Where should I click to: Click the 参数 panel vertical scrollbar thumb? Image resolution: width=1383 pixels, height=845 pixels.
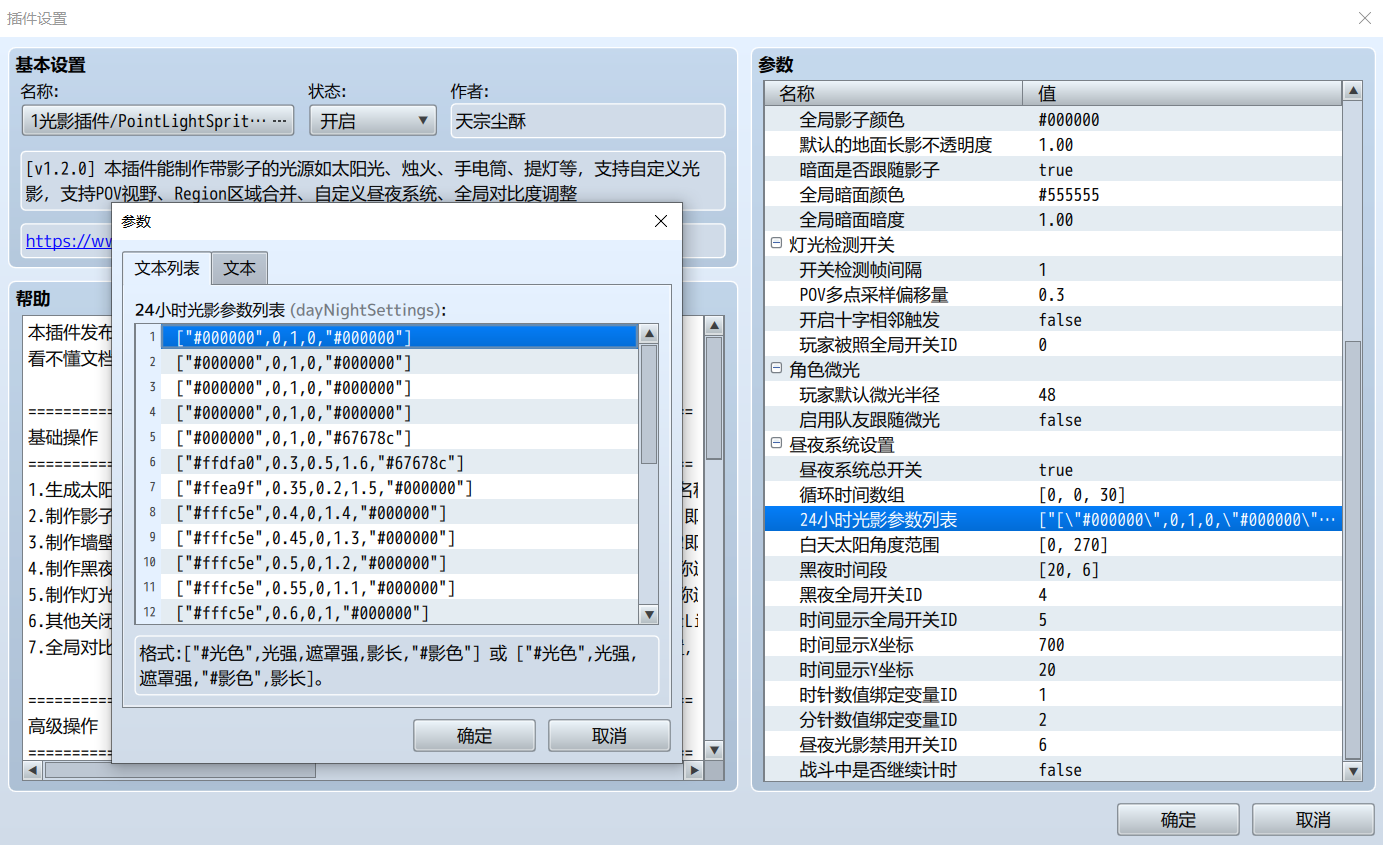point(1353,550)
